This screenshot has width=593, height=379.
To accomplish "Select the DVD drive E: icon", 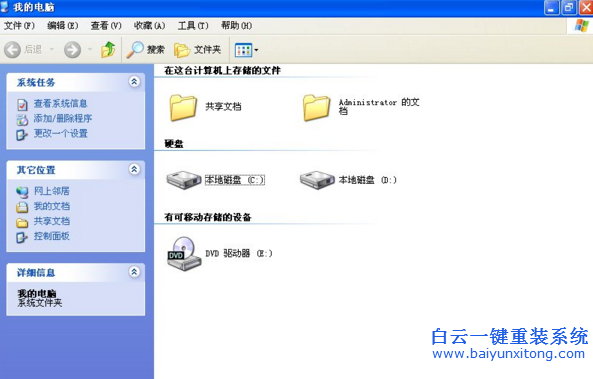I will click(184, 254).
